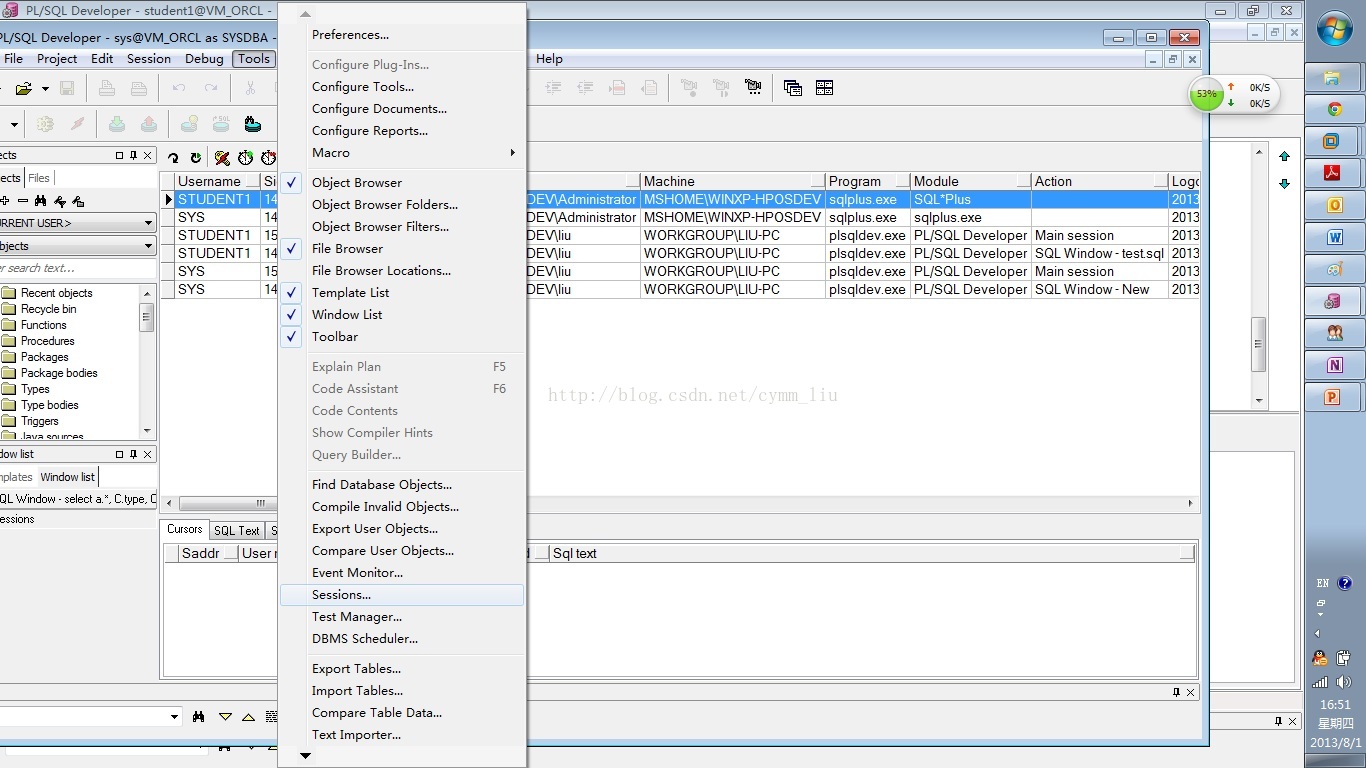Image resolution: width=1366 pixels, height=768 pixels.
Task: Click the filter icon in Object Browser toolbar
Action: pos(60,201)
